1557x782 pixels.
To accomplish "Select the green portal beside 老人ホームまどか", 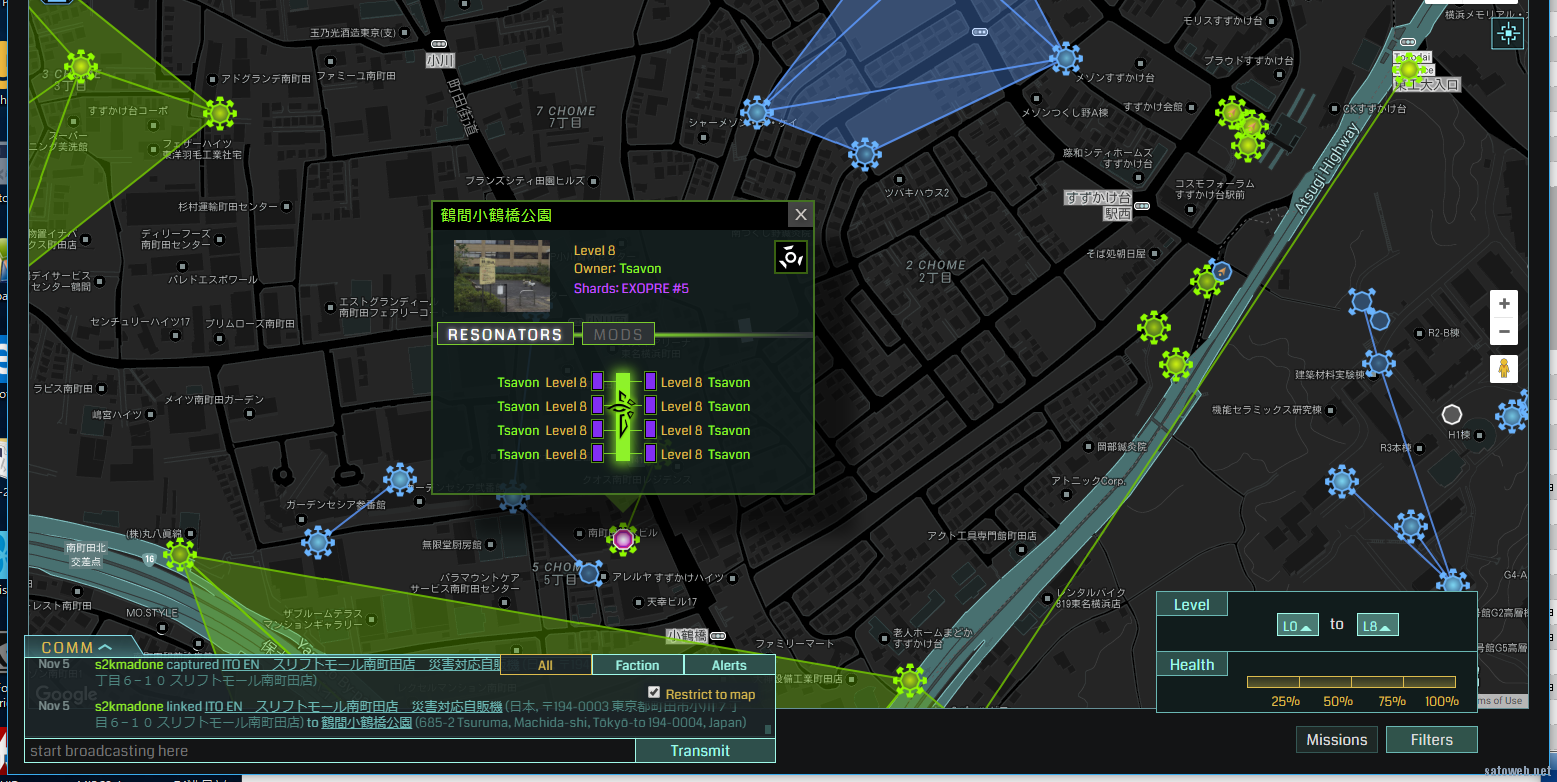I will coord(909,681).
